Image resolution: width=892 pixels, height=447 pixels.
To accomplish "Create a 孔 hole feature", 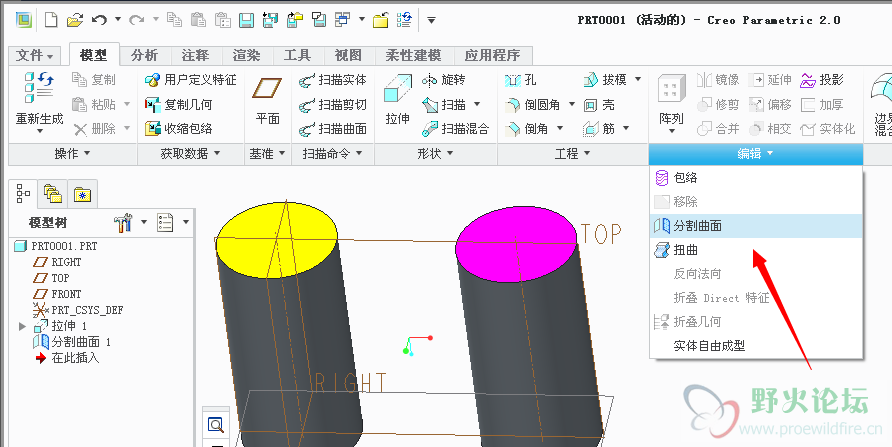I will 521,80.
